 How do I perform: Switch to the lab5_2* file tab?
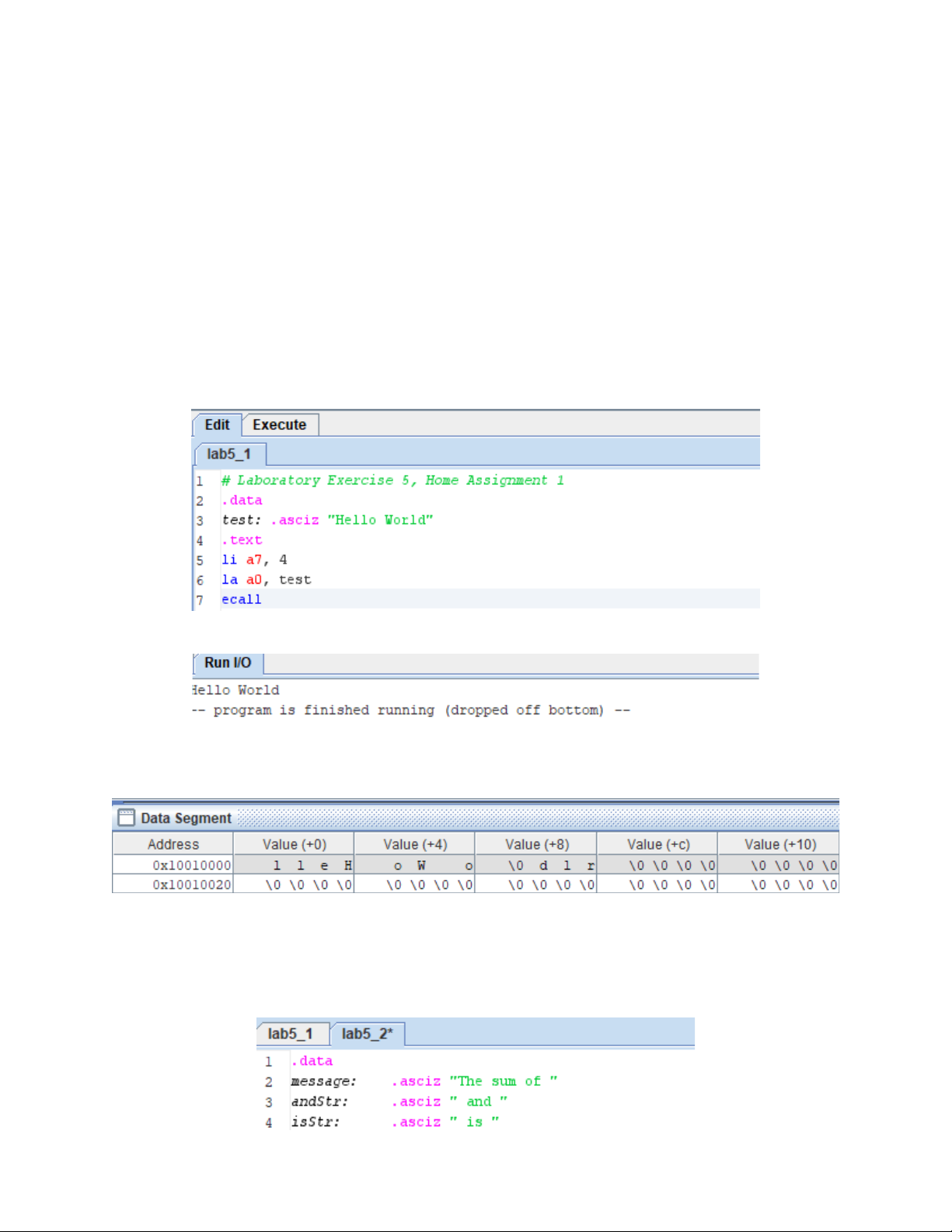point(367,1034)
